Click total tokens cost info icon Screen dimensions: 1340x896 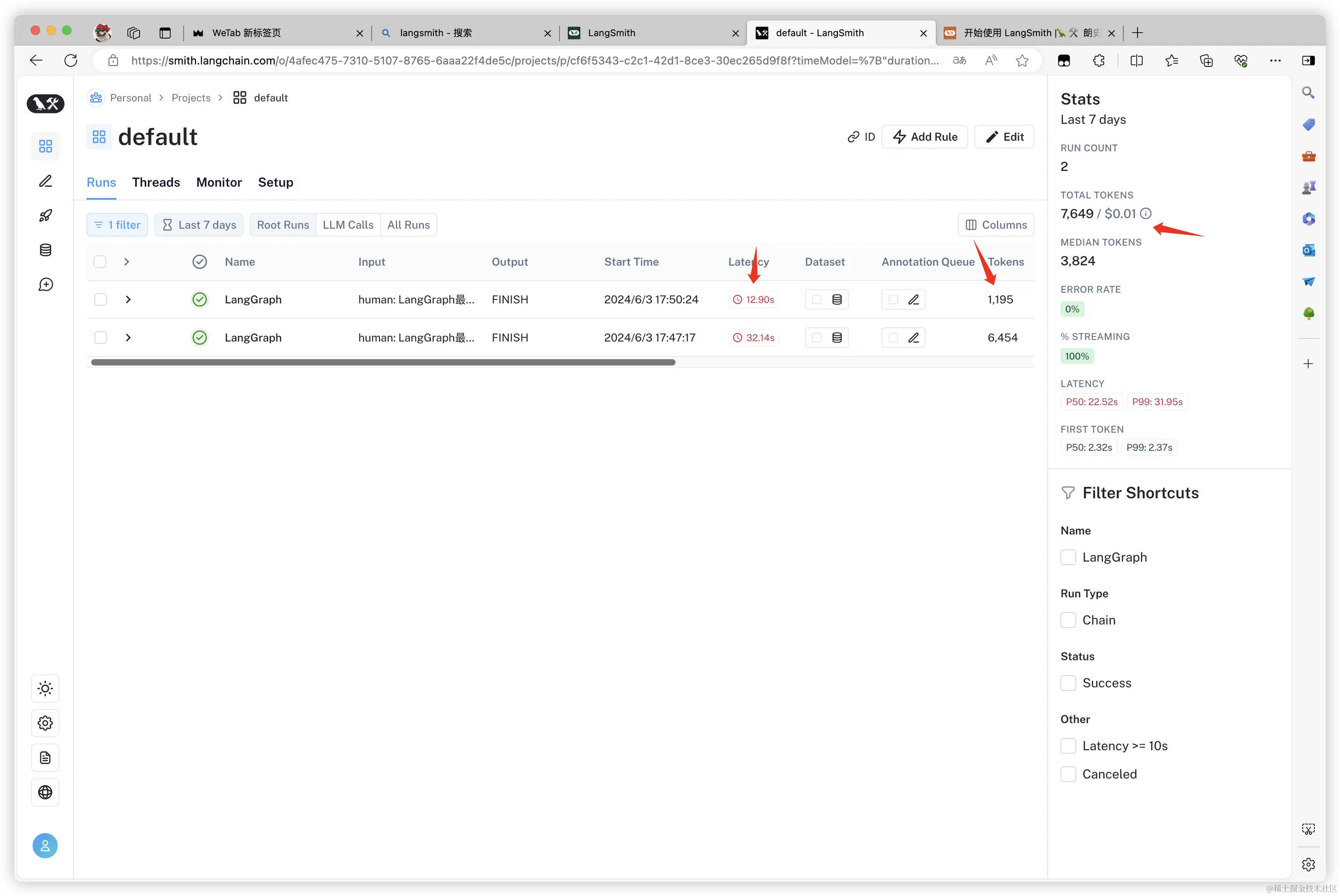tap(1145, 214)
